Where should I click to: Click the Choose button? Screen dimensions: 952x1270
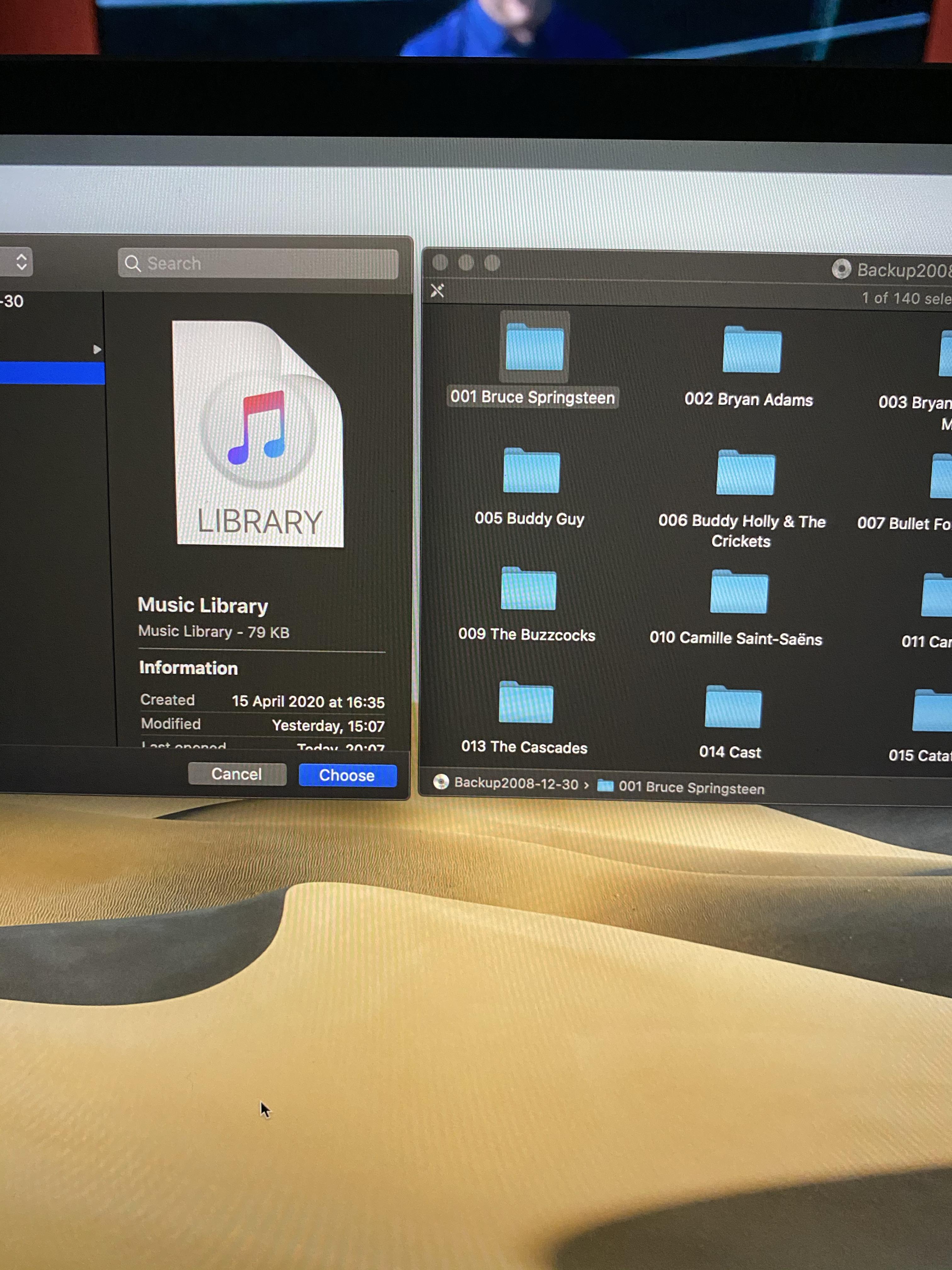click(347, 775)
